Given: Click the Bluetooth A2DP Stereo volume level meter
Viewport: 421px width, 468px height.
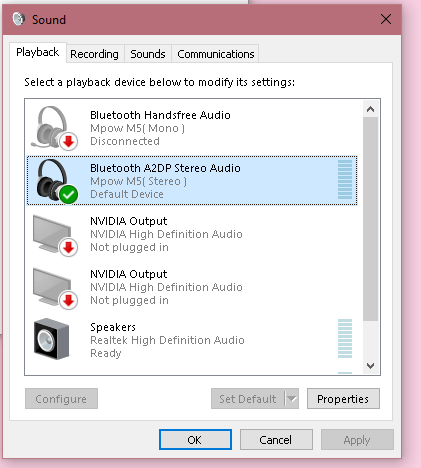Looking at the screenshot, I should (x=345, y=179).
